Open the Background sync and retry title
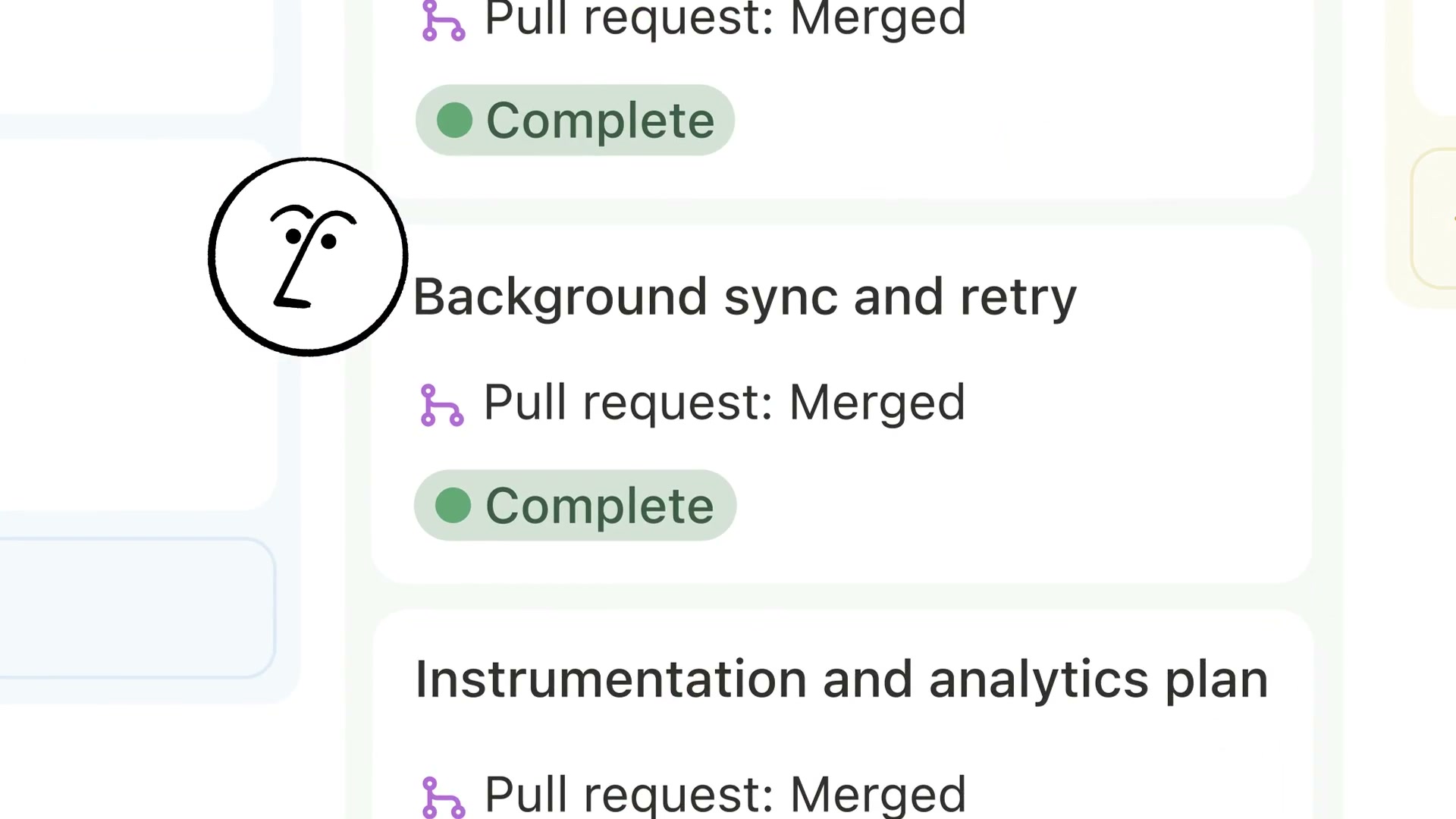Image resolution: width=1456 pixels, height=819 pixels. 745,297
